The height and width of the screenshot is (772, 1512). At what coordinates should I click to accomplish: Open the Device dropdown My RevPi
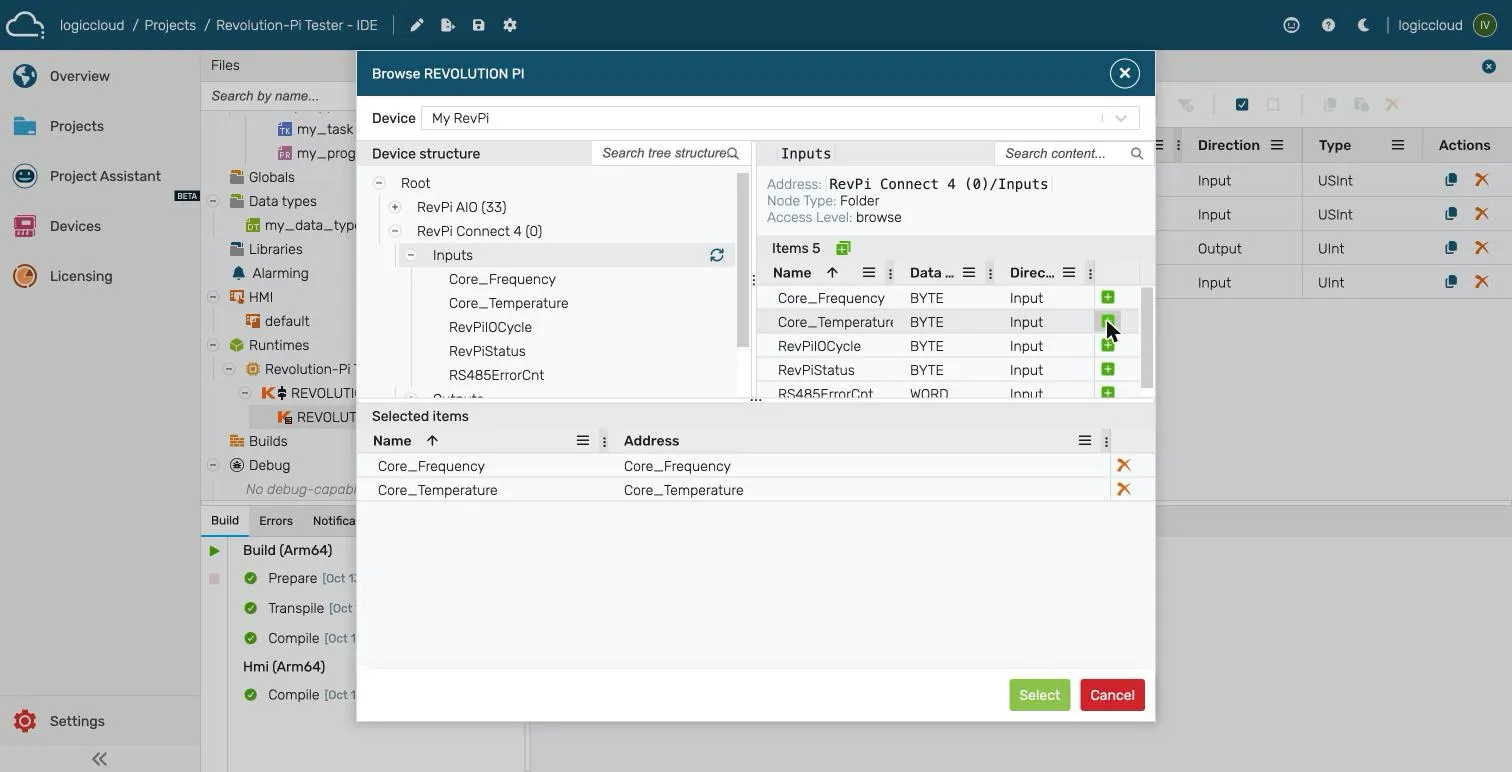click(780, 118)
